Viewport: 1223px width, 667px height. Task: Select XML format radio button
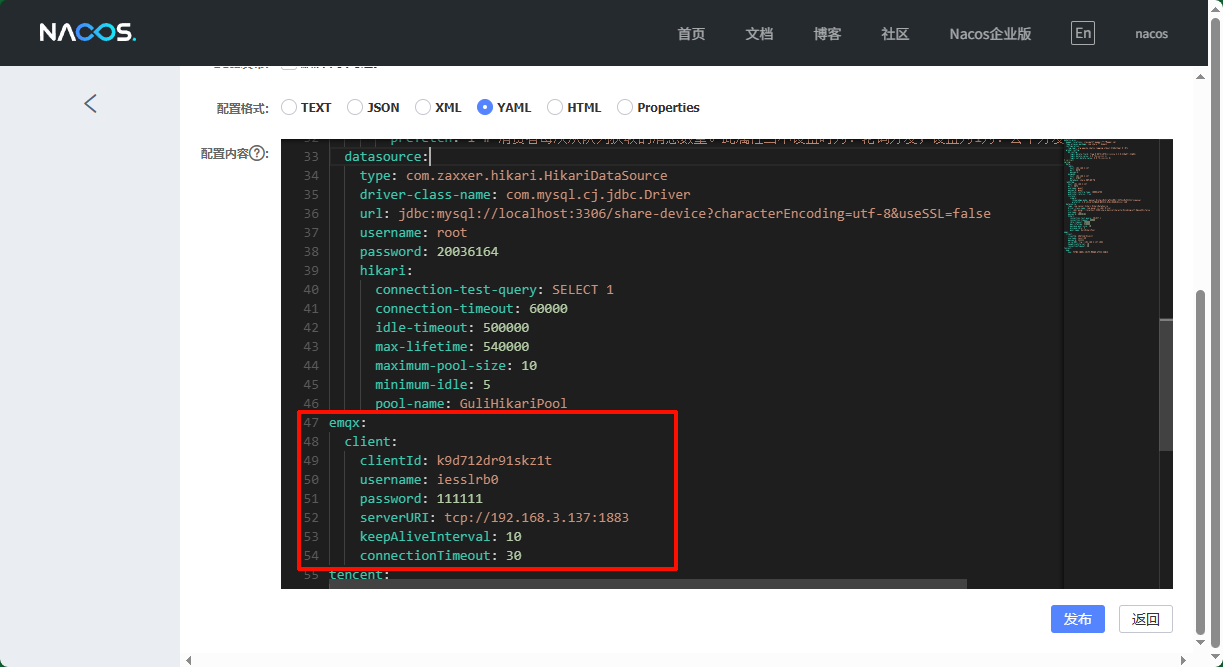point(423,107)
